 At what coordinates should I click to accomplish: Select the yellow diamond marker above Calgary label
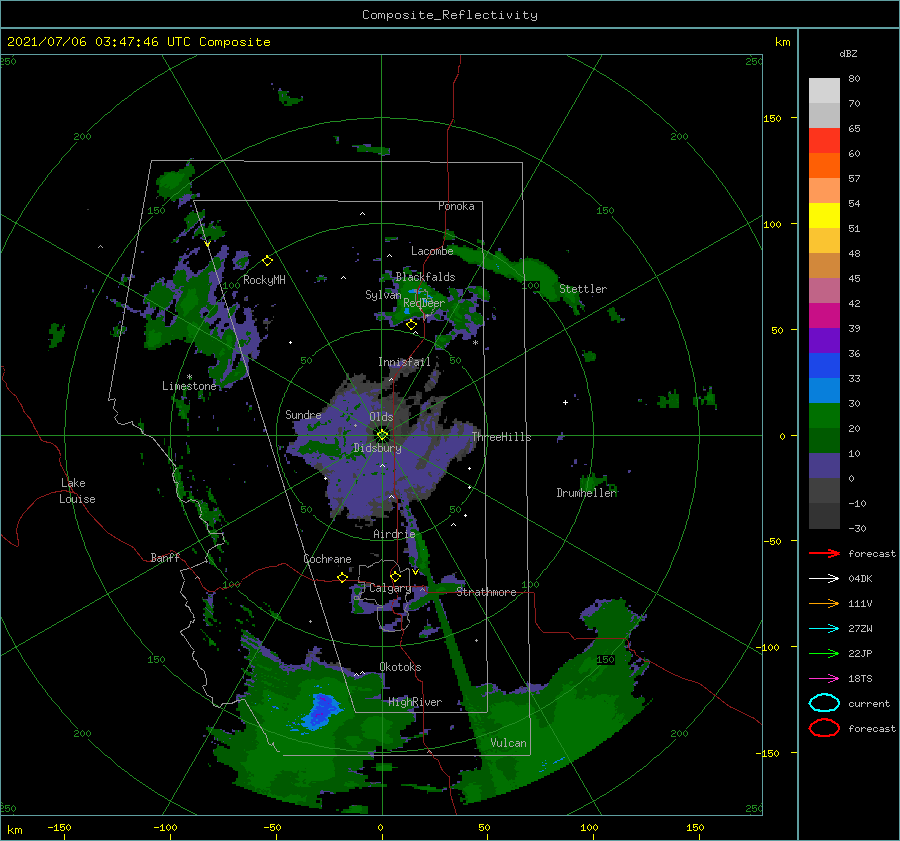tap(395, 576)
